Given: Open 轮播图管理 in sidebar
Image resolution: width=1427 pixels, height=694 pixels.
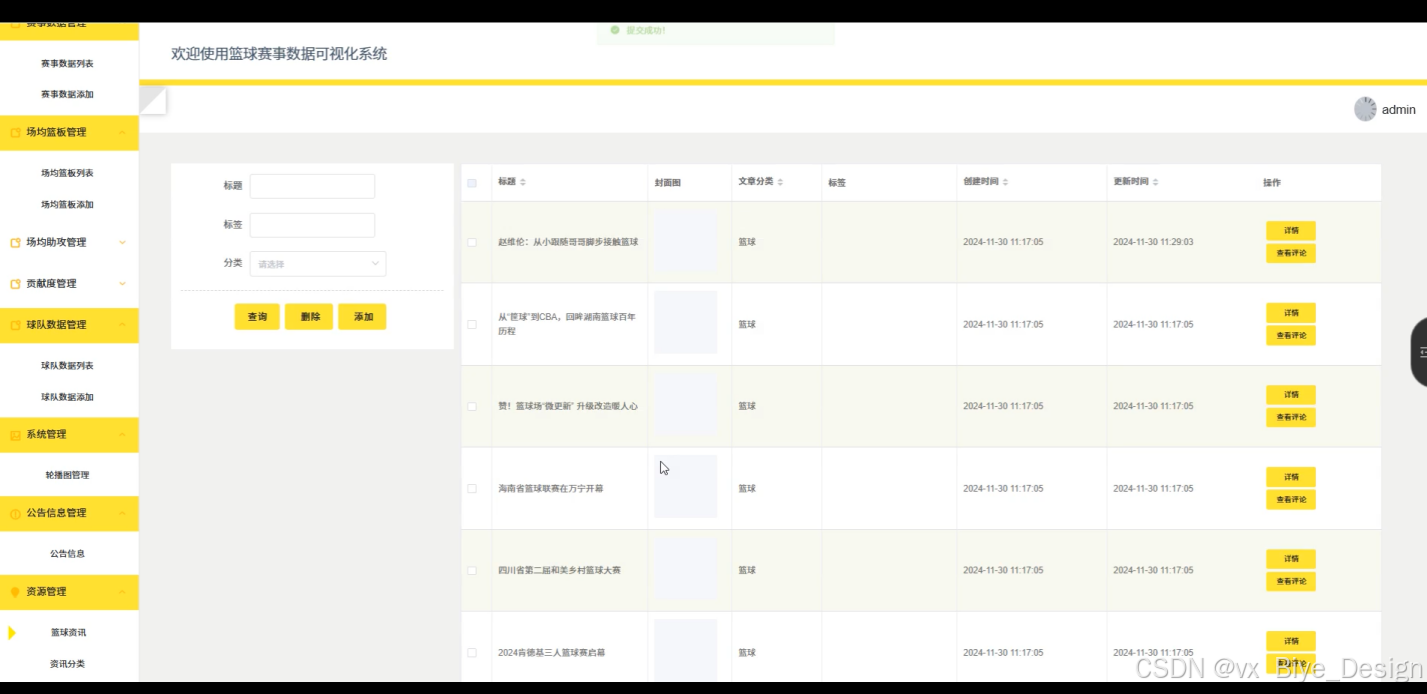Looking at the screenshot, I should [67, 475].
